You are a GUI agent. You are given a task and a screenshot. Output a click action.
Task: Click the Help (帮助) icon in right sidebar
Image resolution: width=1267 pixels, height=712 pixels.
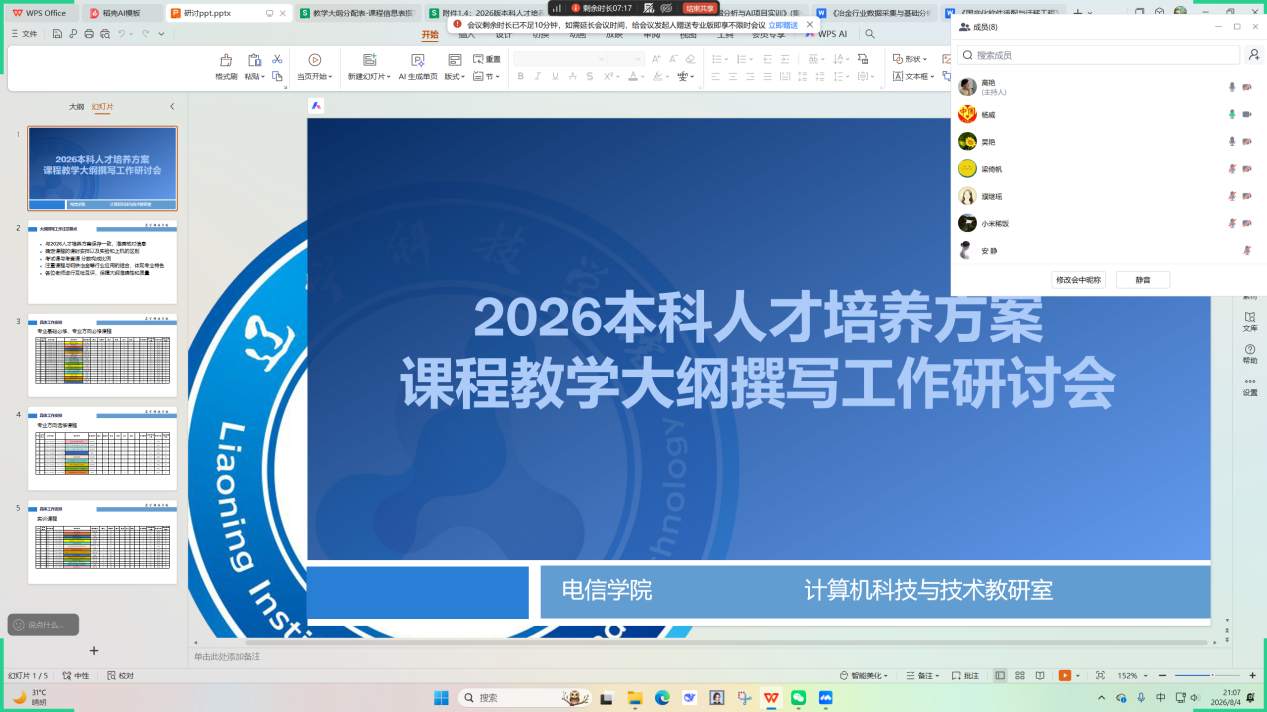click(1250, 349)
